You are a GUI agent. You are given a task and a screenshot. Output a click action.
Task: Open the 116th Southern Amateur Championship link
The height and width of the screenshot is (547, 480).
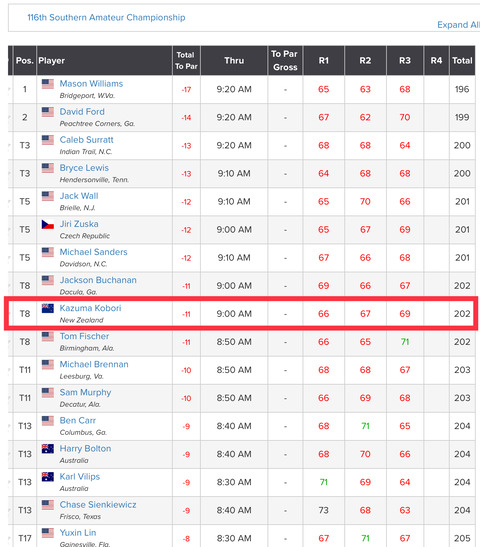pyautogui.click(x=106, y=17)
